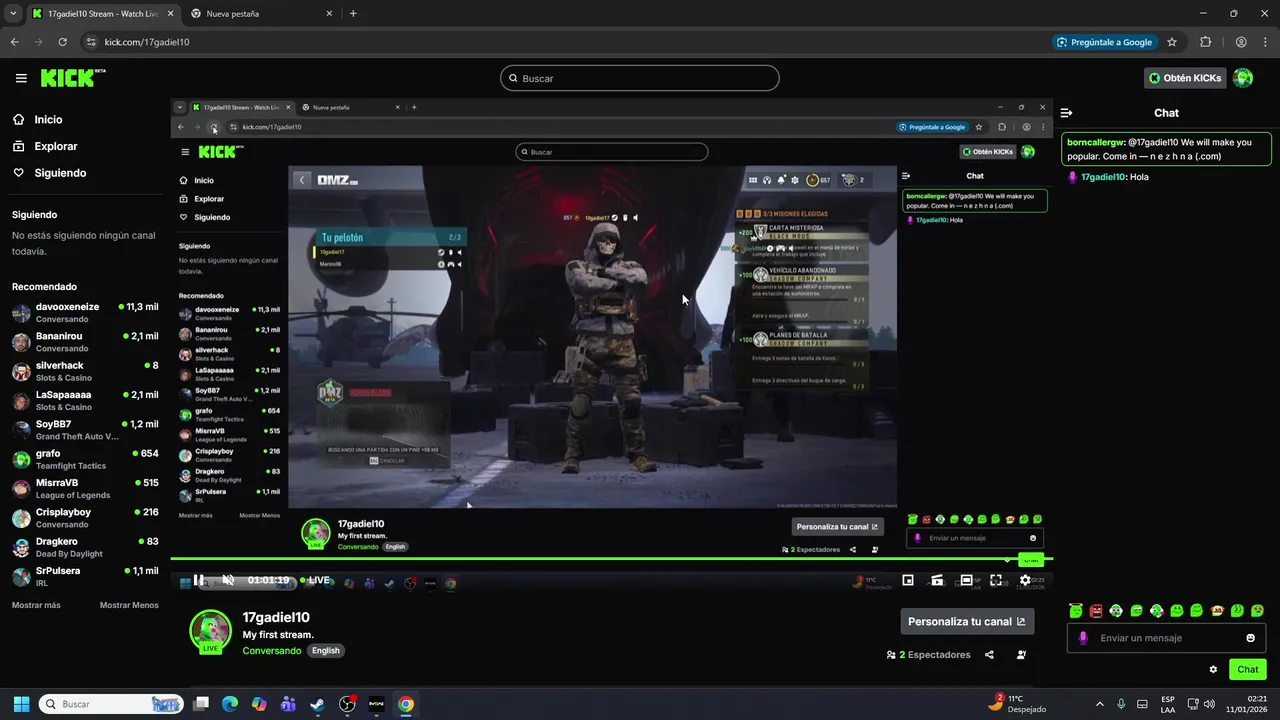Toggle fullscreen in the video player
The image size is (1280, 720).
996,580
